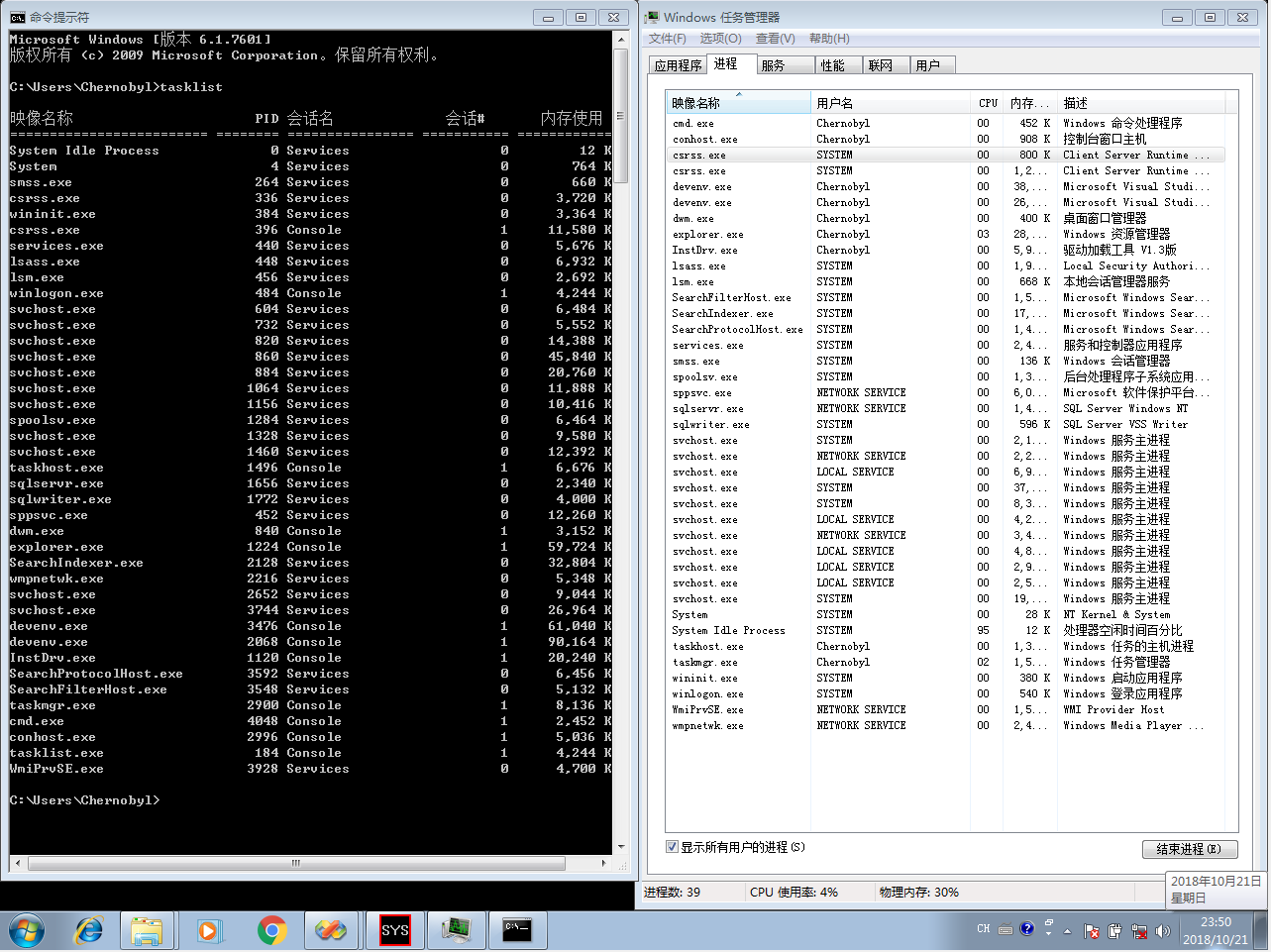Screen dimensions: 1271x952
Task: Select lsass.exe row in Task Manager
Action: 948,265
